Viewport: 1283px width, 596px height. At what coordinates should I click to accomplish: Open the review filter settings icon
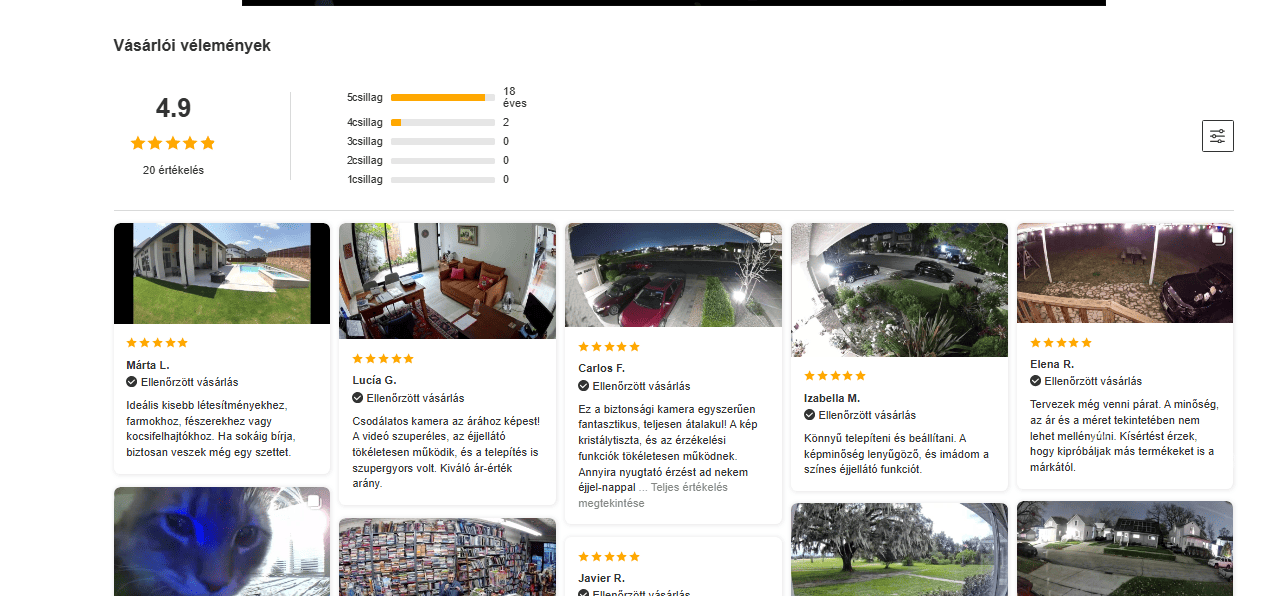(1217, 136)
